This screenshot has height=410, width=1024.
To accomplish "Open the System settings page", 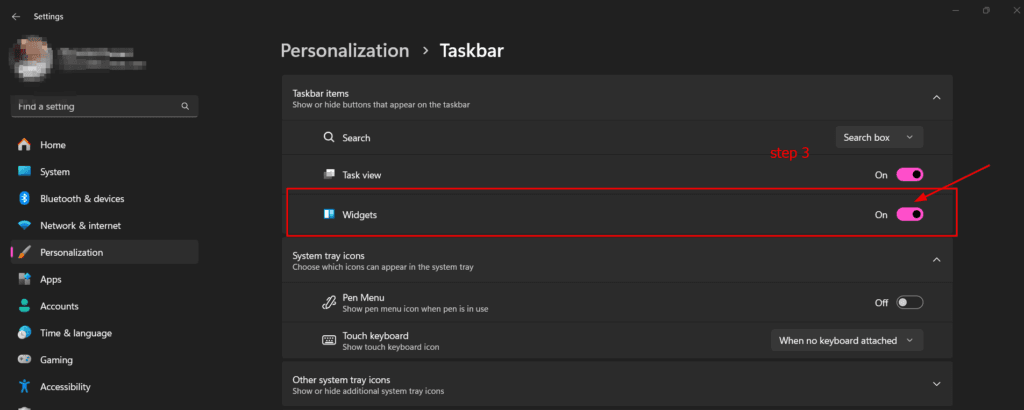I will pos(104,172).
